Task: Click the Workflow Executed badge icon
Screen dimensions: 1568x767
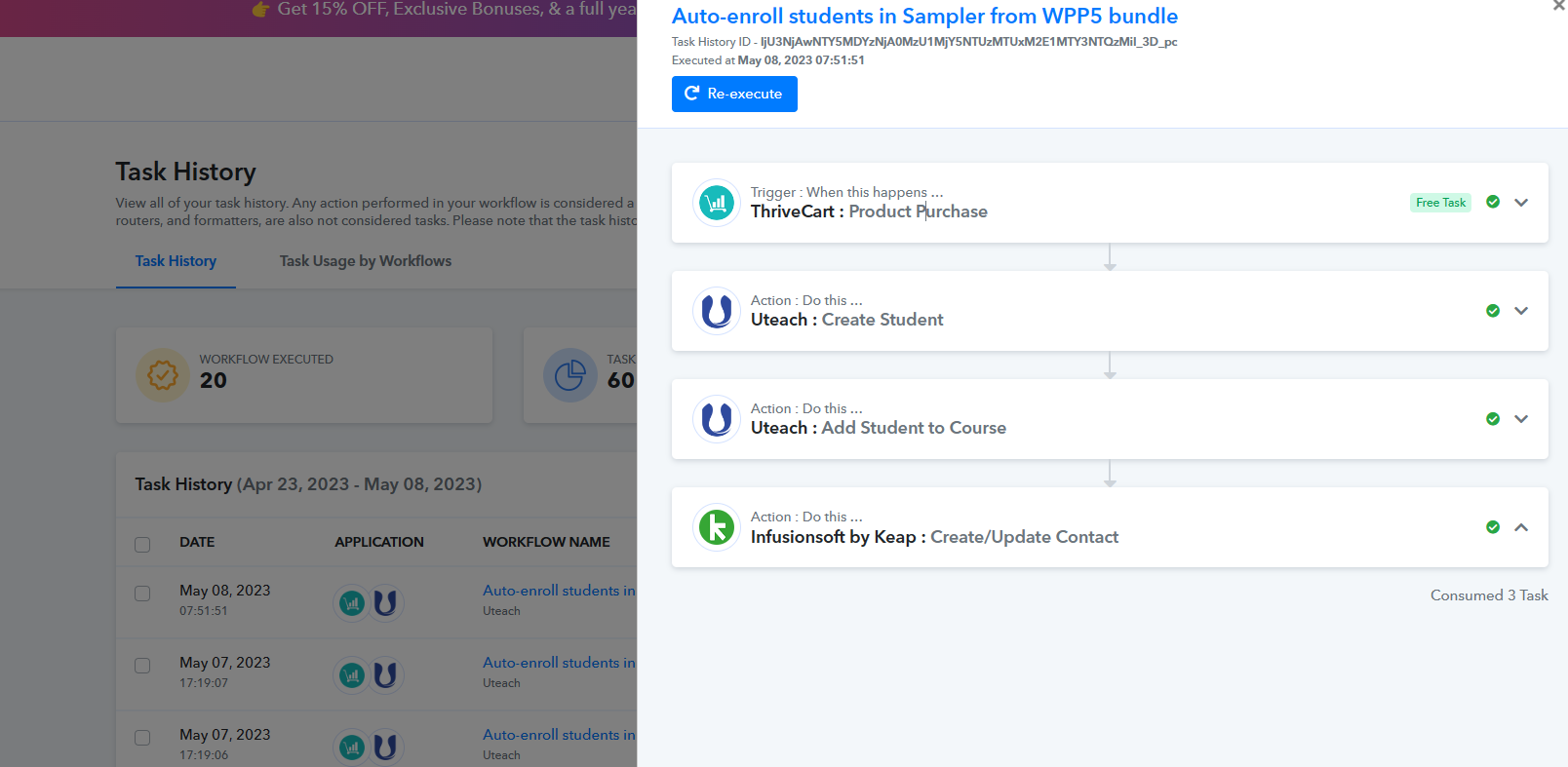Action: coord(163,375)
